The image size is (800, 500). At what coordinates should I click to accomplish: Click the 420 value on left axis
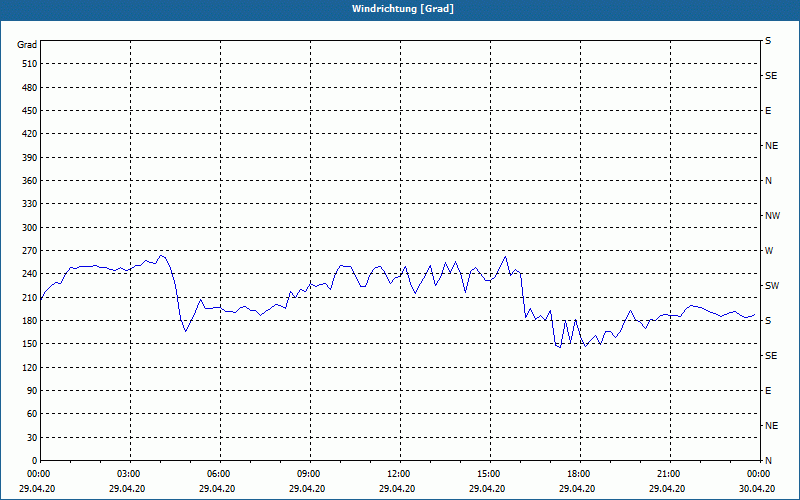[x=30, y=134]
